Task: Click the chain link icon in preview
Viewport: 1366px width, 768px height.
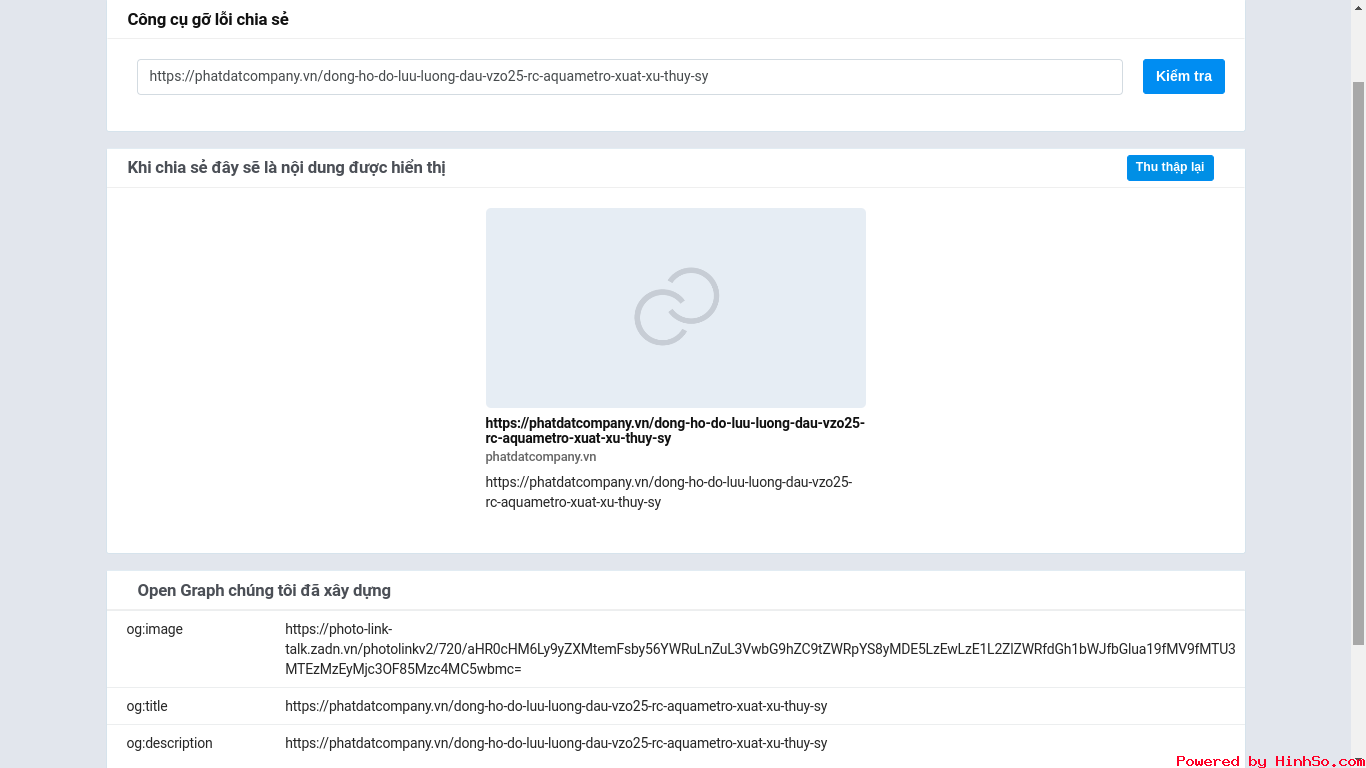Action: (x=677, y=307)
